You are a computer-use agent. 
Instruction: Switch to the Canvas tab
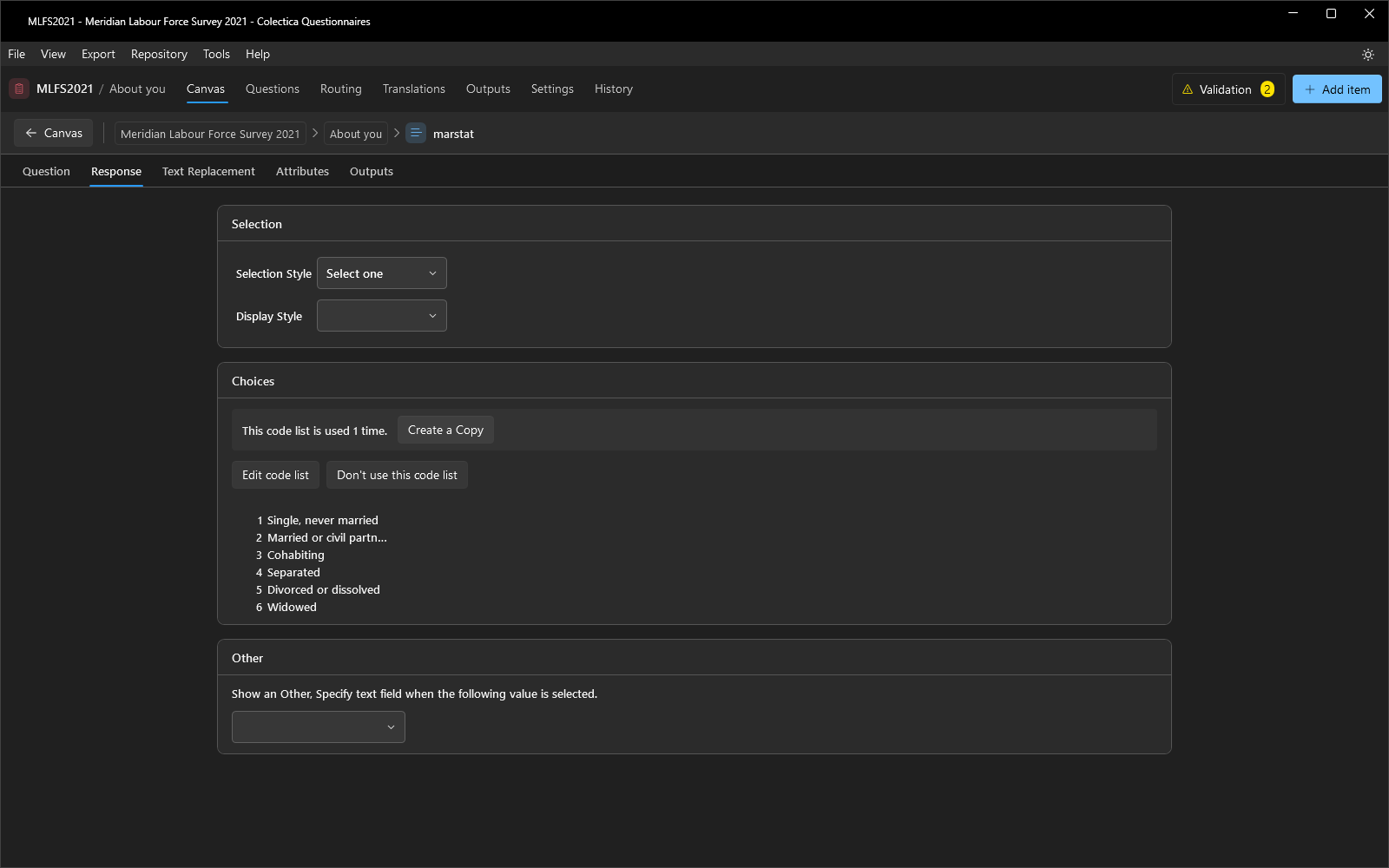pos(206,89)
